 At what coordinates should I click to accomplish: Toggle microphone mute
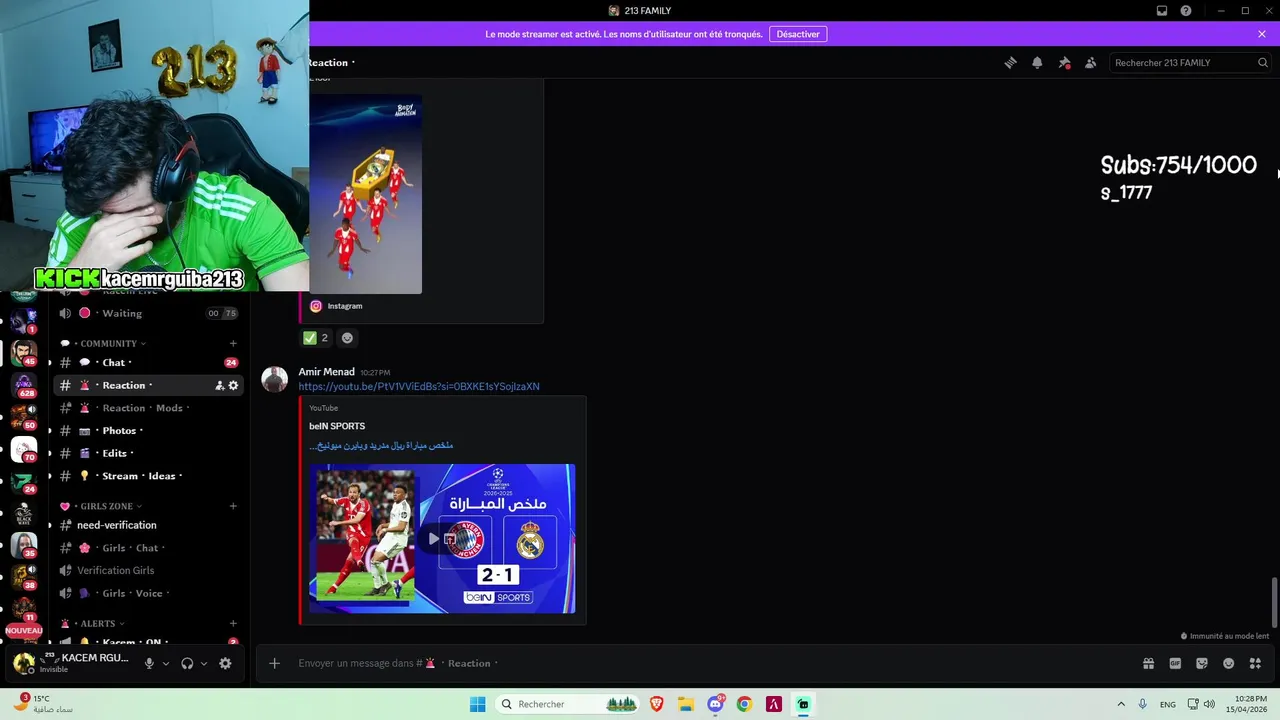point(149,663)
